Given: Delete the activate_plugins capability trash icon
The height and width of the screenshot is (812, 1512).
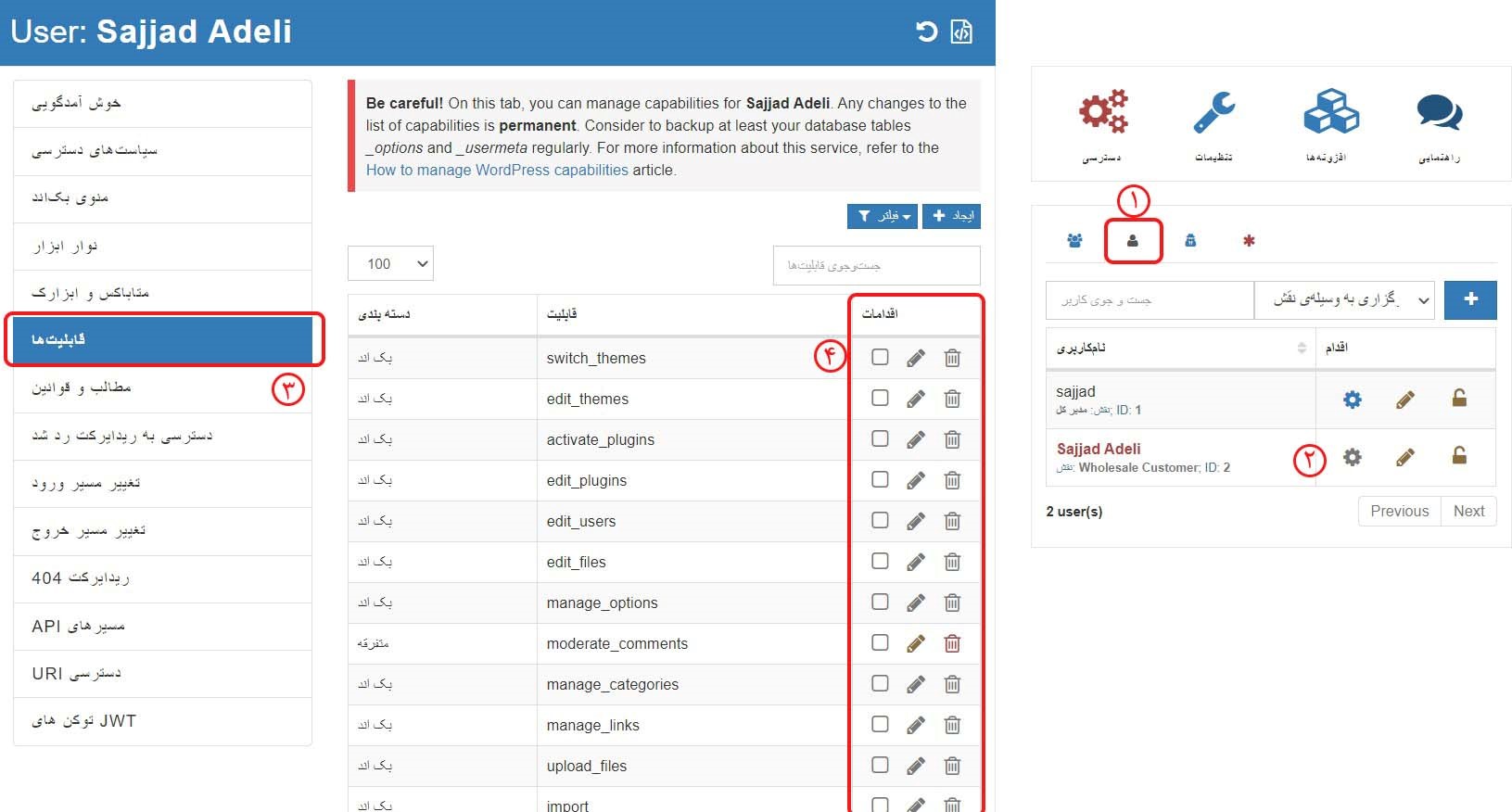Looking at the screenshot, I should [952, 440].
